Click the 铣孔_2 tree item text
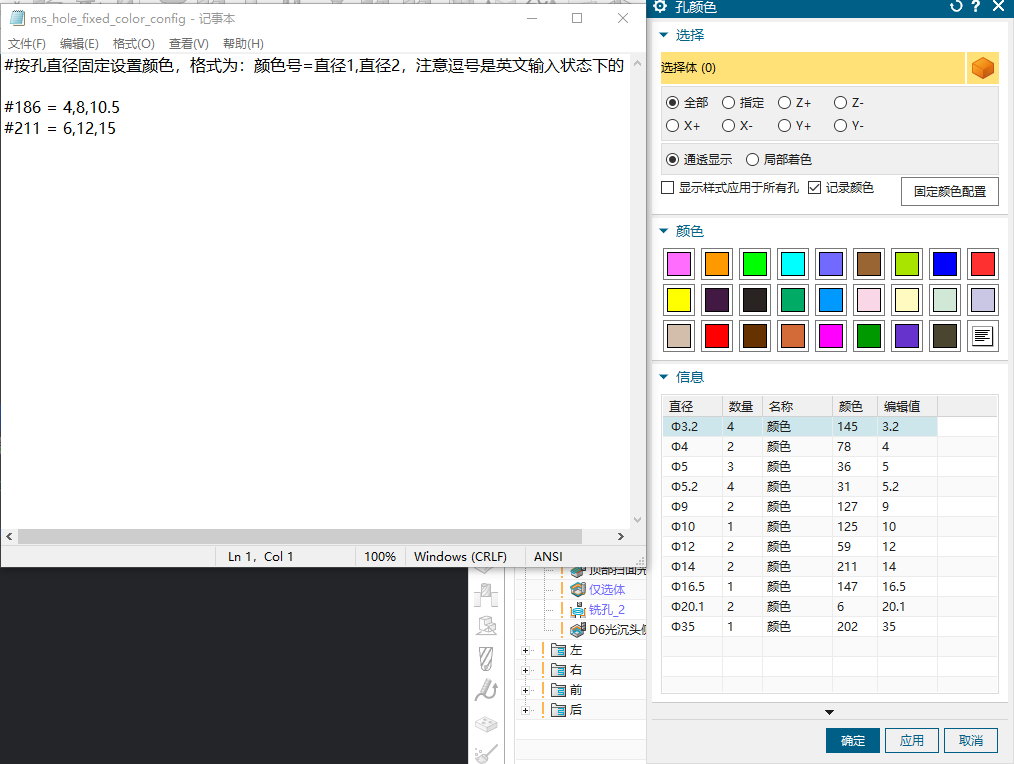The height and width of the screenshot is (764, 1014). (x=607, y=609)
